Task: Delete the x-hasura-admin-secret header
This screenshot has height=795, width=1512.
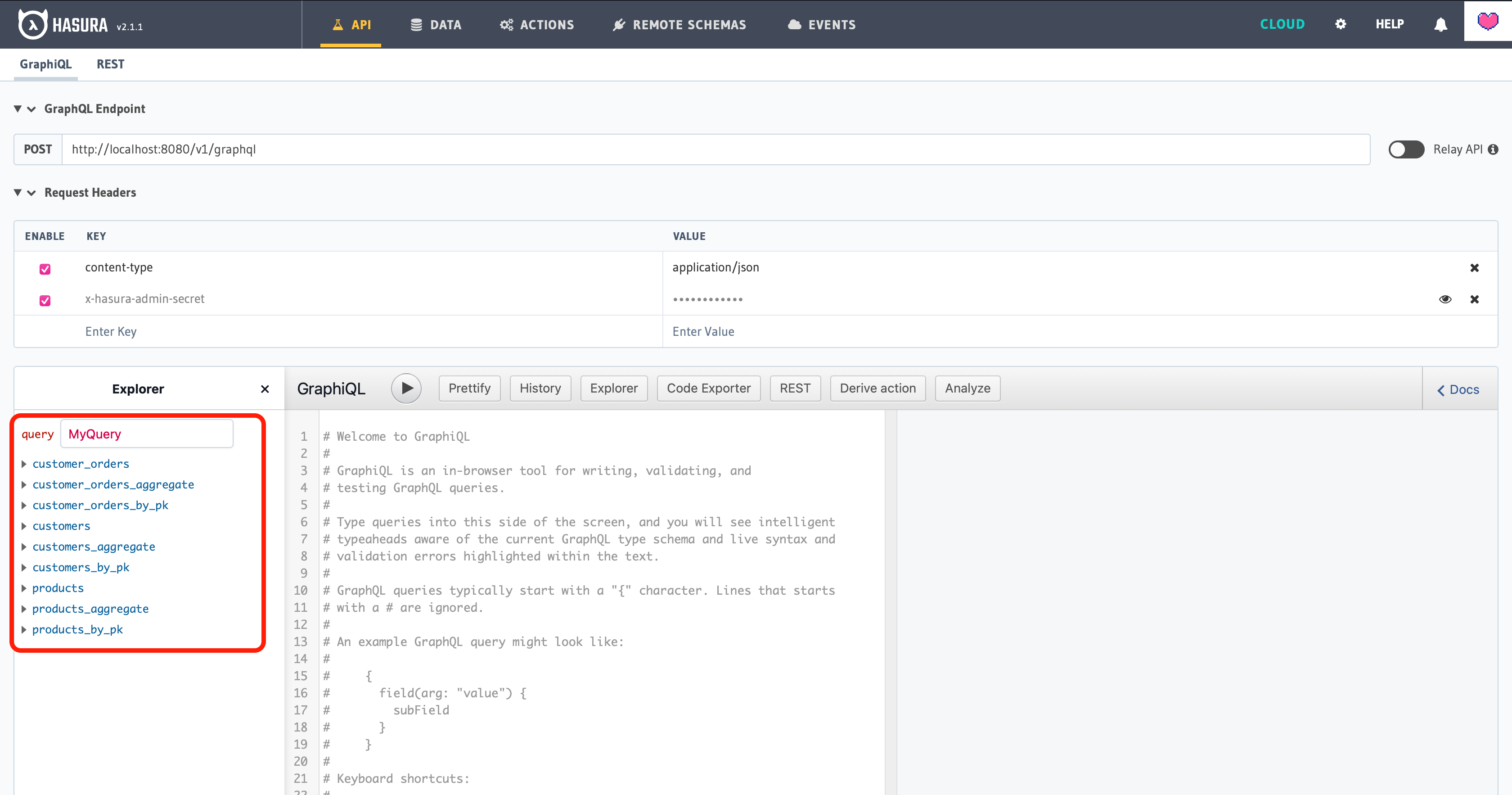Action: coord(1474,299)
